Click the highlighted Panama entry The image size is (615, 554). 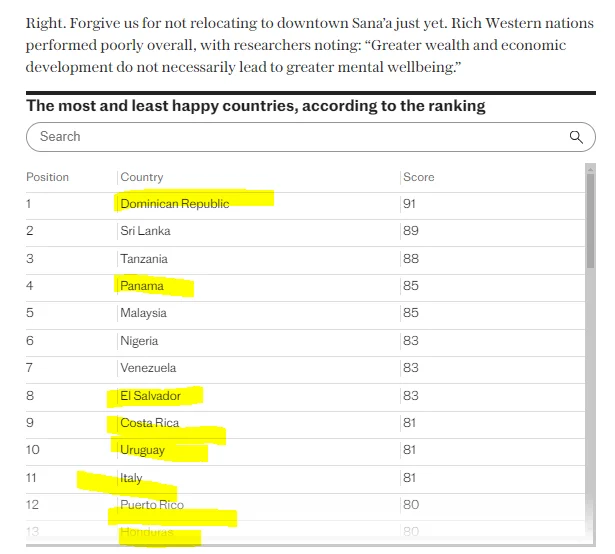(142, 286)
